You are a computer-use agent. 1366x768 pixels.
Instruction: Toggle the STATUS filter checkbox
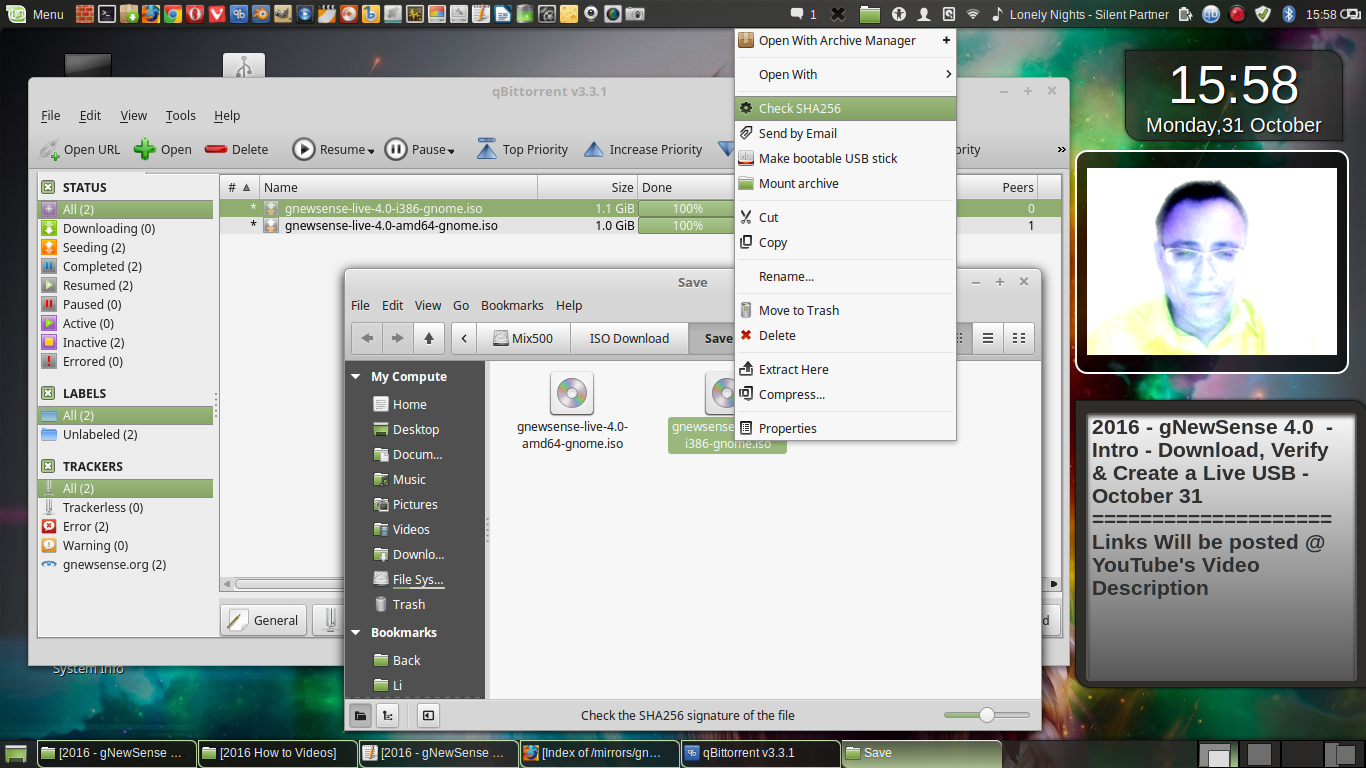click(x=48, y=187)
